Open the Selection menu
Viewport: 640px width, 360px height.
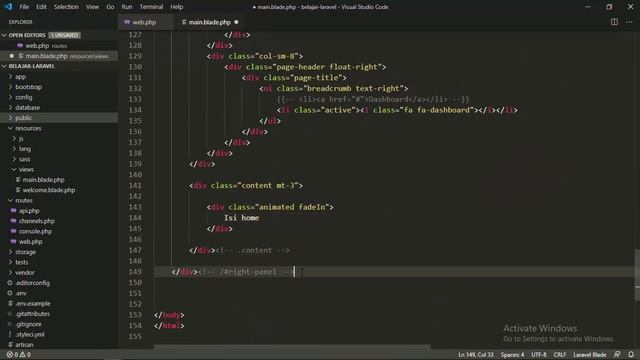[x=66, y=7]
